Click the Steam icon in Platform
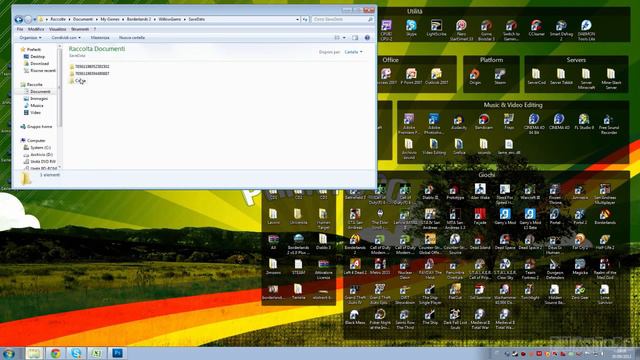Image resolution: width=640 pixels, height=360 pixels. pyautogui.click(x=500, y=77)
